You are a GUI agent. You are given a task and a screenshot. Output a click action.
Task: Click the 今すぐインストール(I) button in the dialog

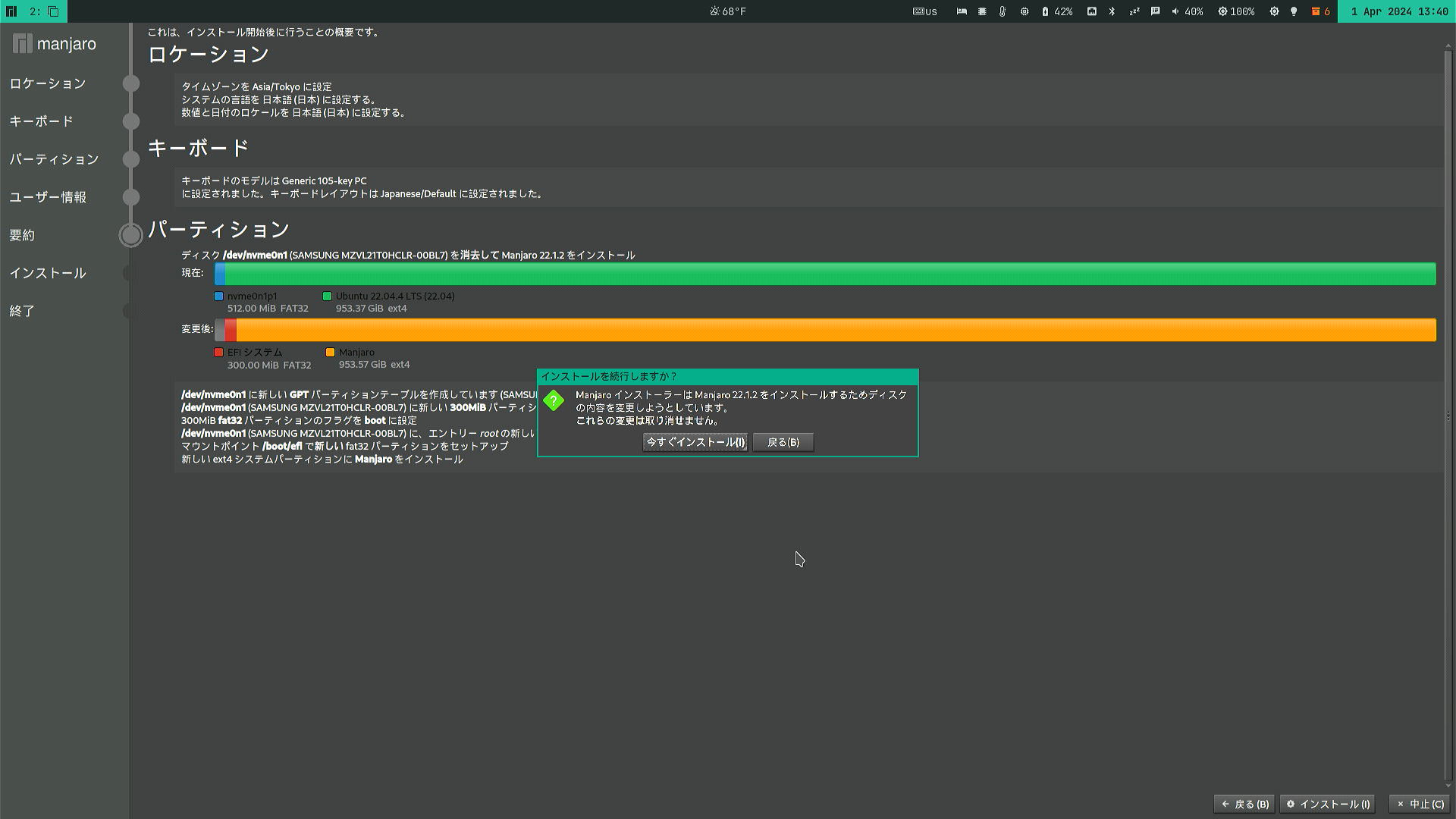[695, 442]
